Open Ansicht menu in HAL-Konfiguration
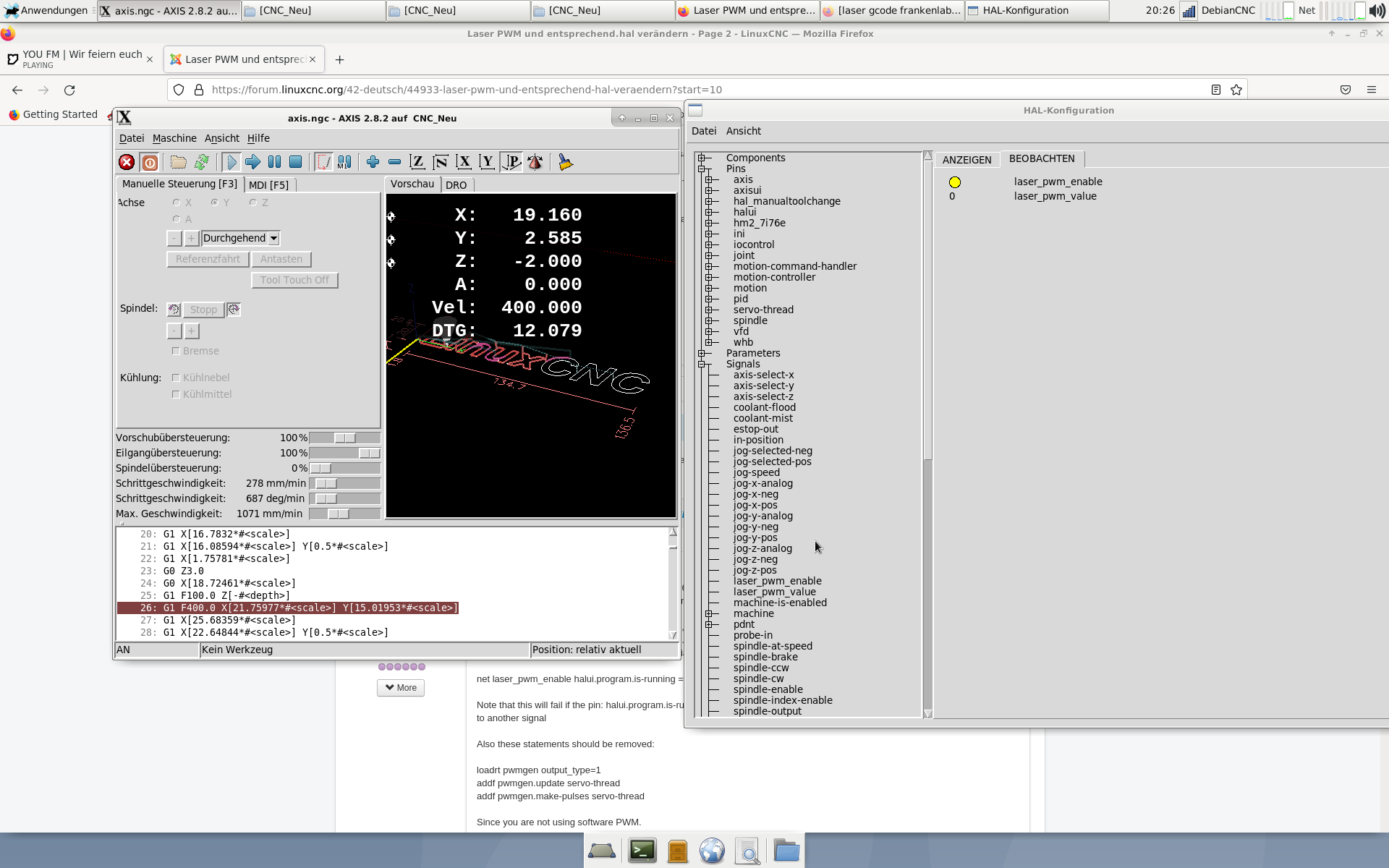 coord(744,131)
